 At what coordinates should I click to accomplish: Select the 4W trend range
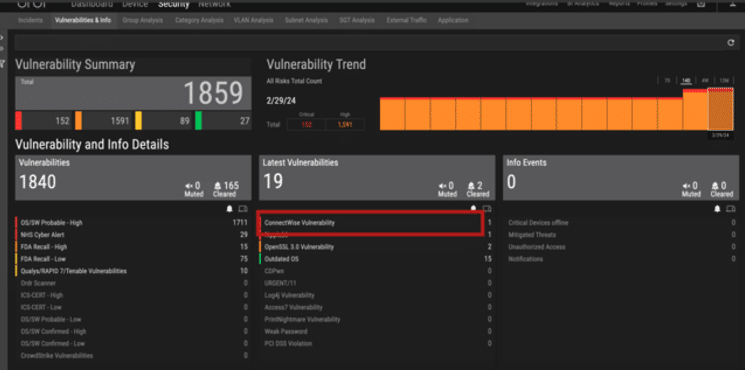[x=705, y=81]
